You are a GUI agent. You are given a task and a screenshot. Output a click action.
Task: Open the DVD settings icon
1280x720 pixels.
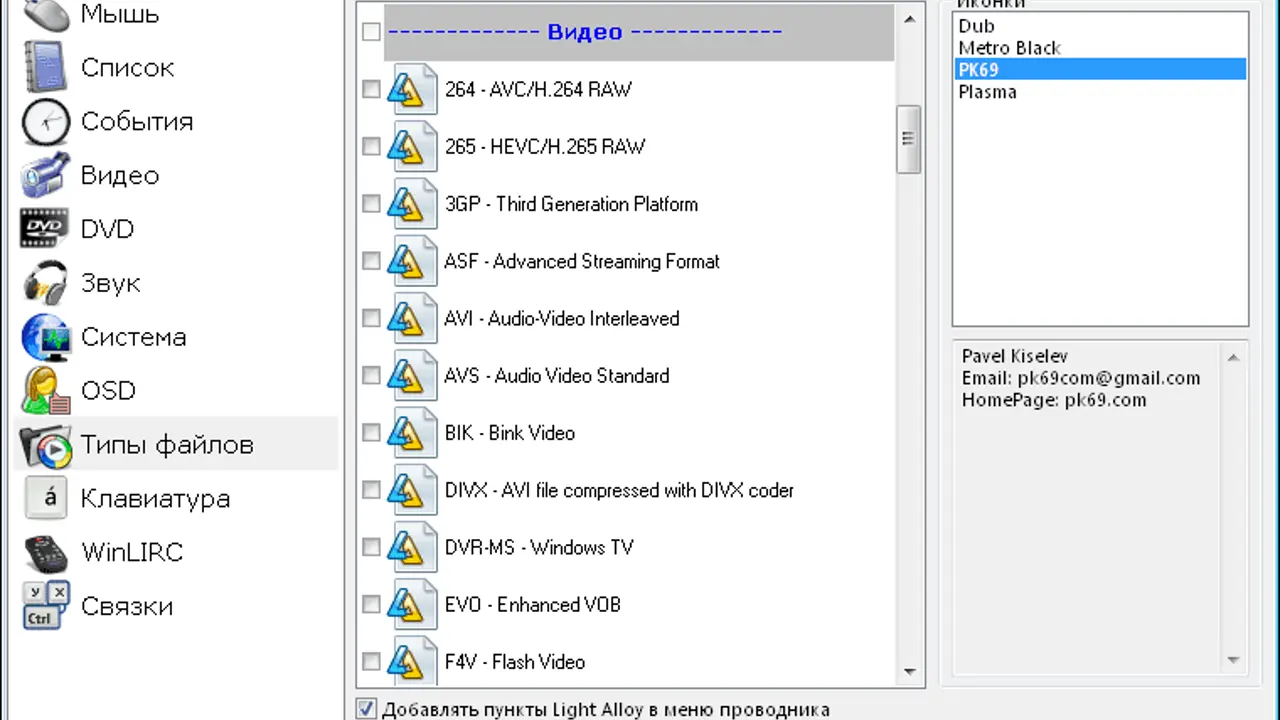46,229
